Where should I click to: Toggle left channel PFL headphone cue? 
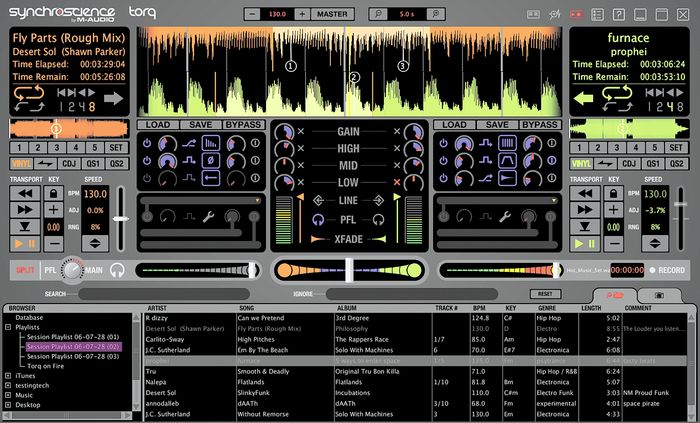pos(318,220)
